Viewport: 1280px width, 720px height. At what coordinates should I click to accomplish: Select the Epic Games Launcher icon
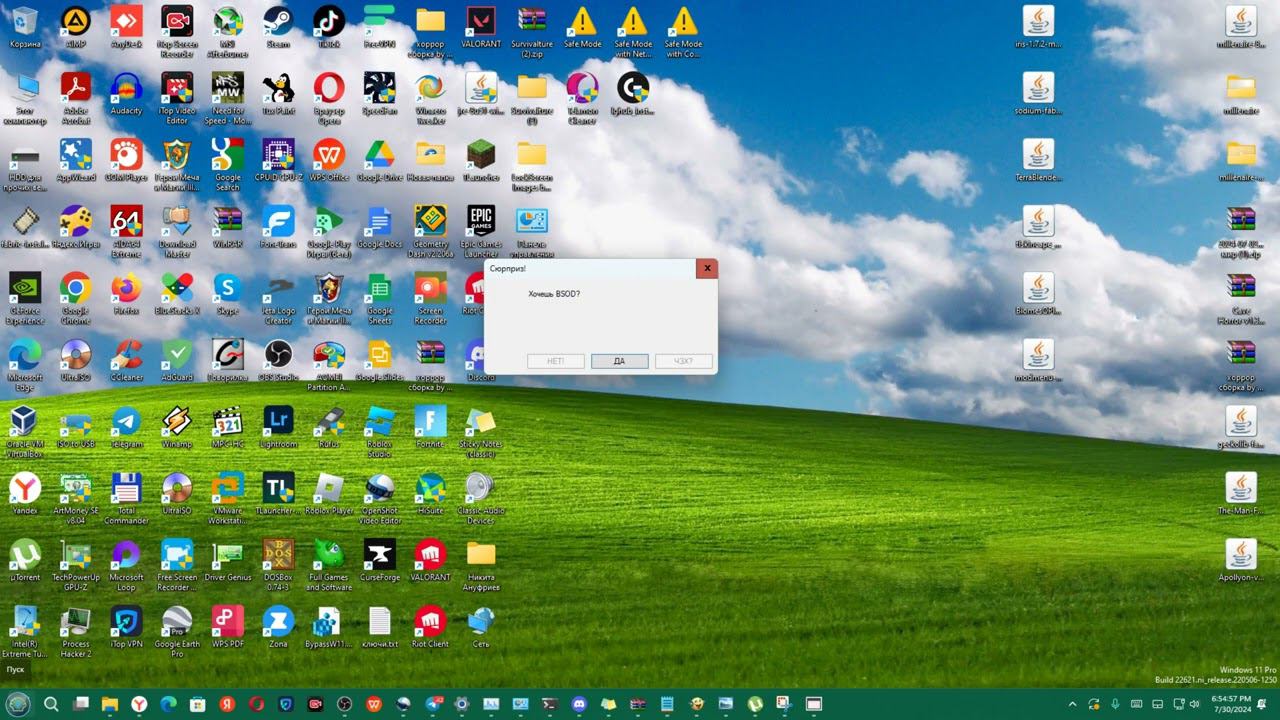(481, 232)
